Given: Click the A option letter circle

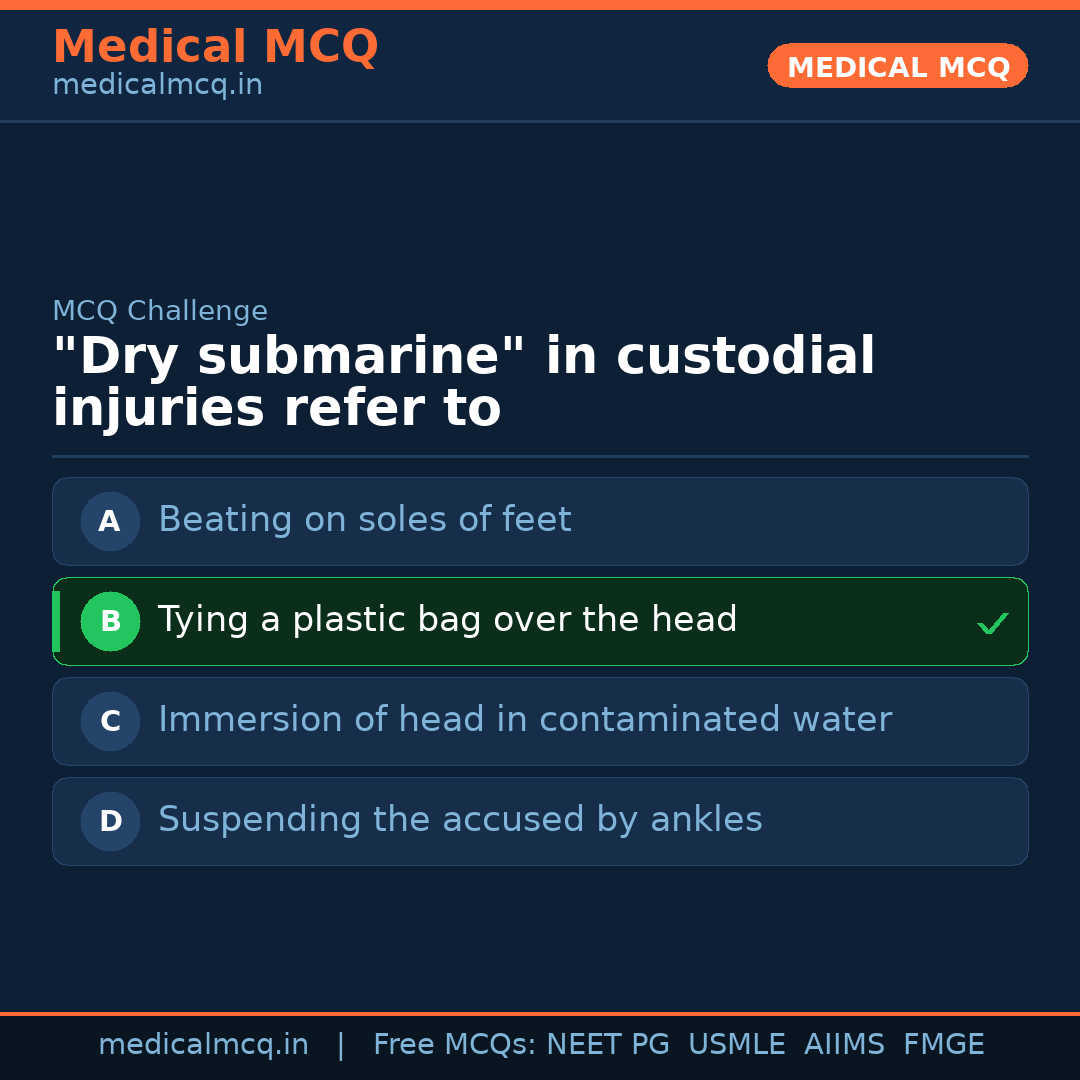Looking at the screenshot, I should coord(110,521).
